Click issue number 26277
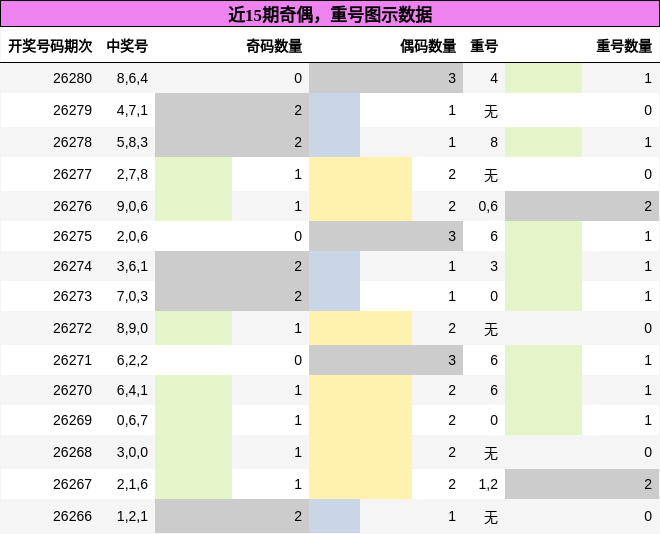This screenshot has width=660, height=534. (72, 174)
